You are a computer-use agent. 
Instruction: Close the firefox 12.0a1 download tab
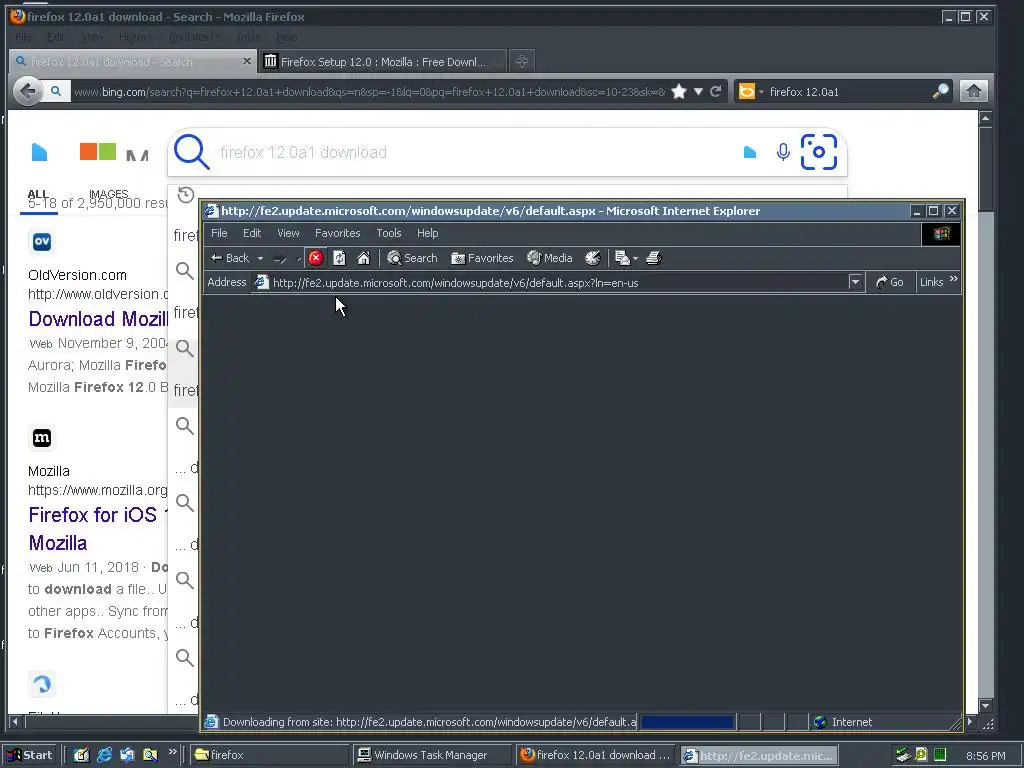246,61
